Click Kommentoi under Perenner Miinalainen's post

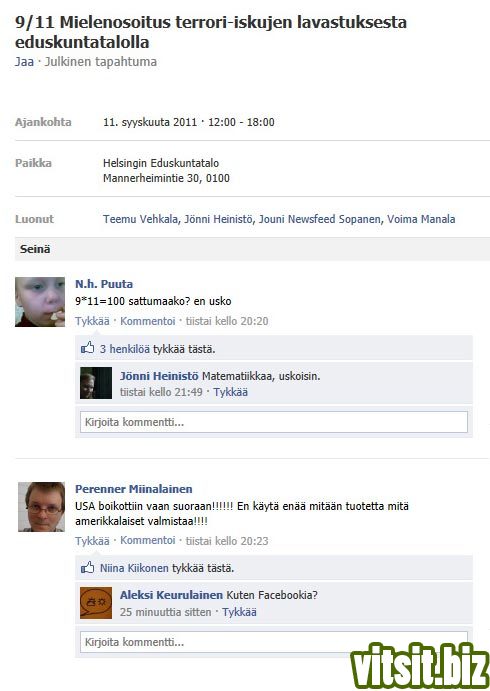click(x=148, y=540)
